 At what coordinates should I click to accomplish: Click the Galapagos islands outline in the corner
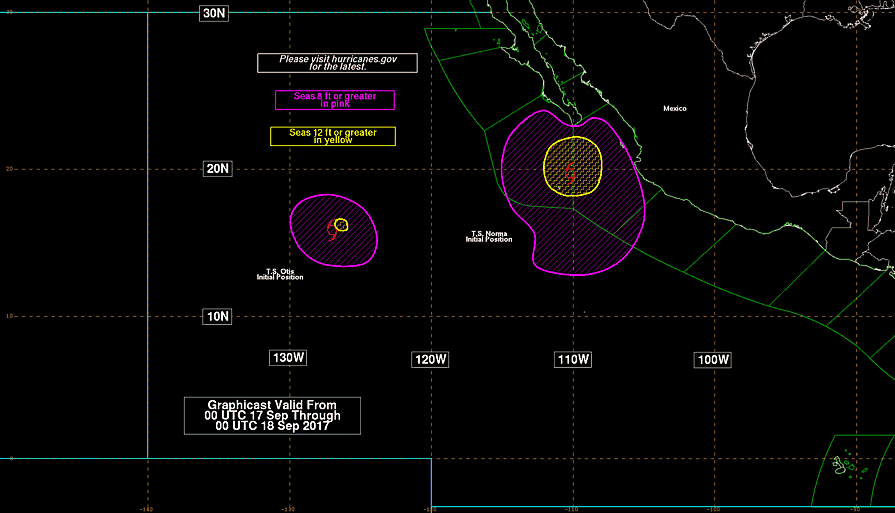pyautogui.click(x=849, y=465)
